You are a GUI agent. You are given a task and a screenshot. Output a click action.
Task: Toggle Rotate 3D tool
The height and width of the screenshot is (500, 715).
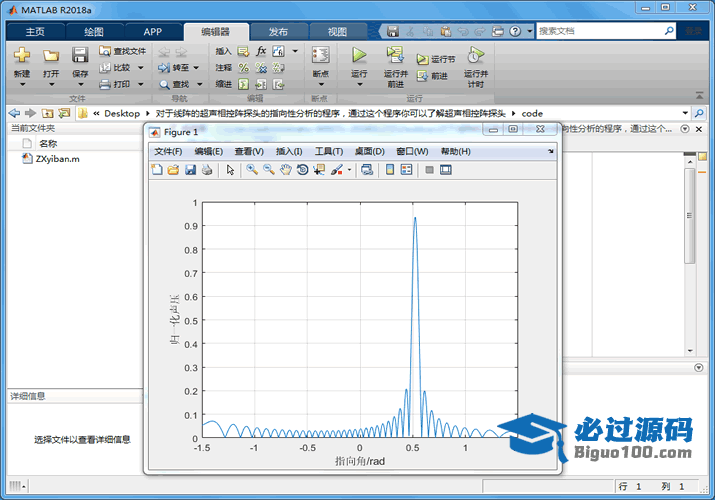pos(302,170)
